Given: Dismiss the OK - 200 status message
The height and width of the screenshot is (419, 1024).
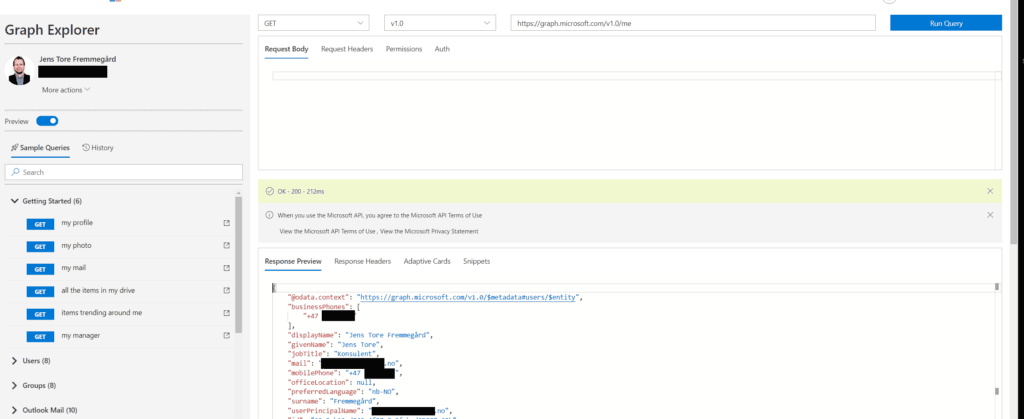Looking at the screenshot, I should [990, 191].
